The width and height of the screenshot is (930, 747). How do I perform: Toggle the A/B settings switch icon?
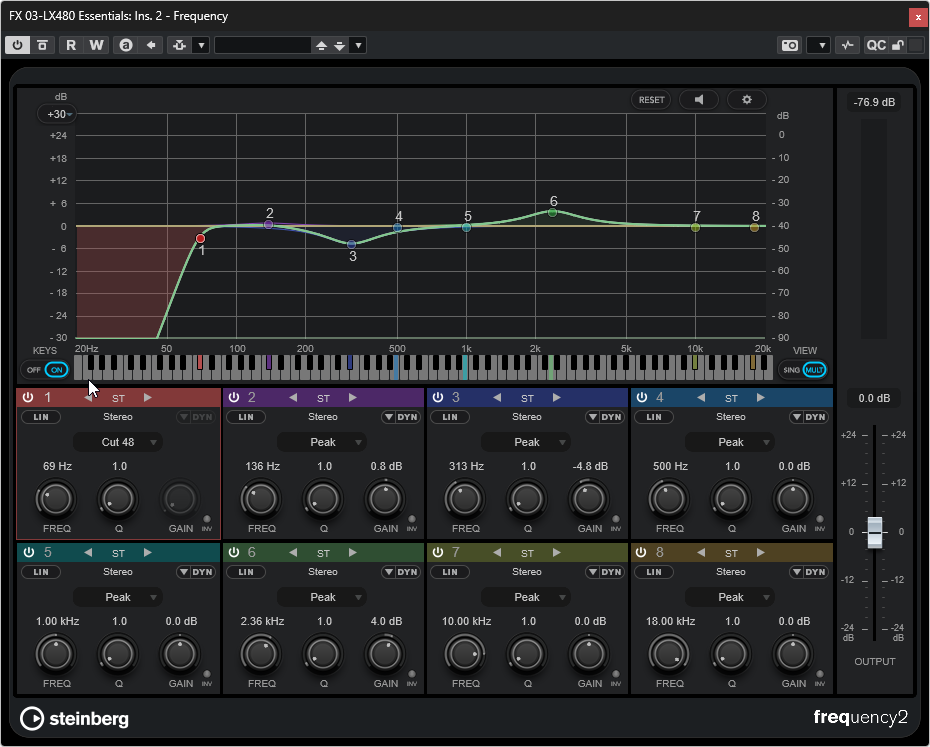click(x=126, y=45)
